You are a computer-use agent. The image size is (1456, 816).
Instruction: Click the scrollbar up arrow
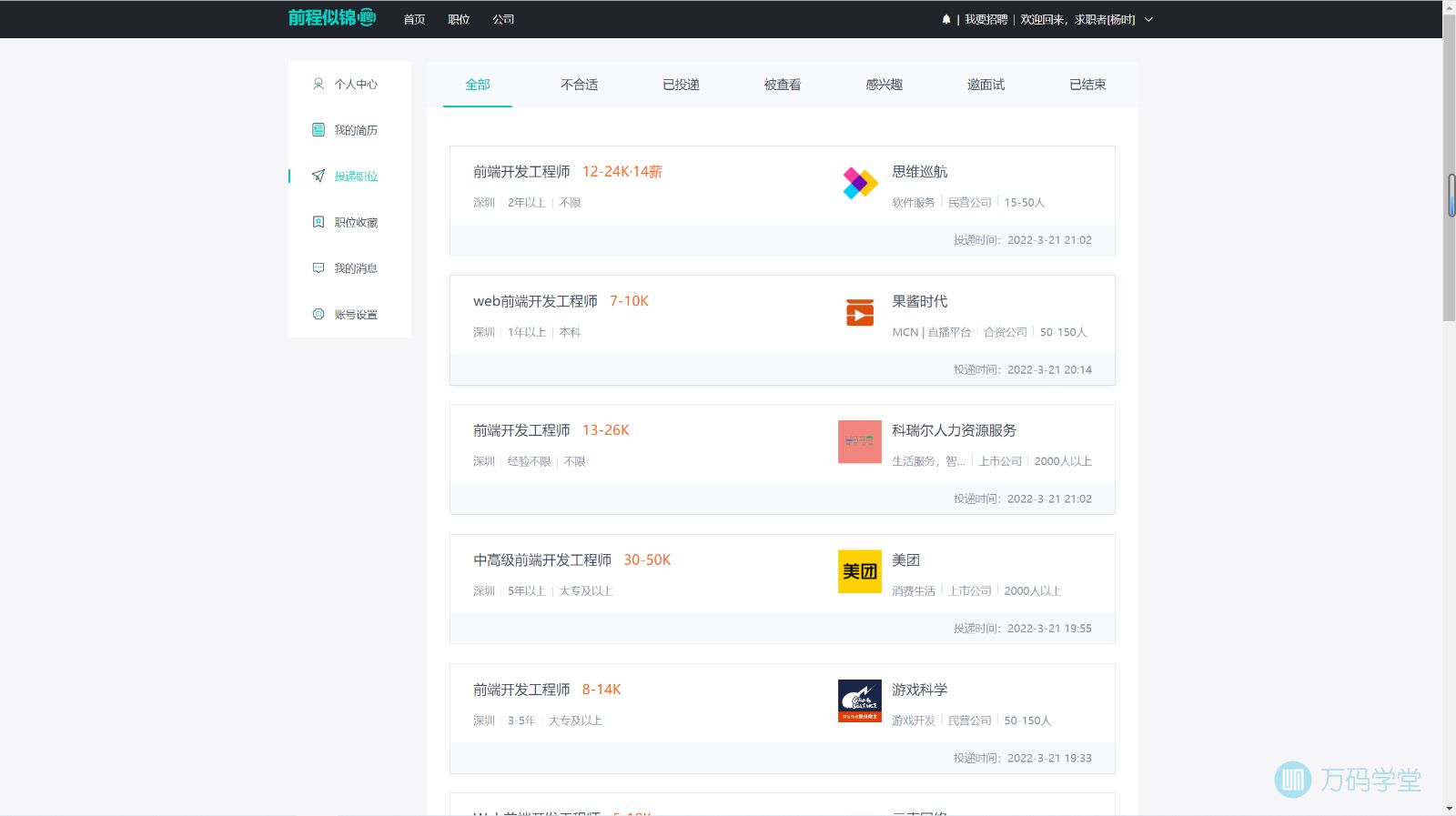click(x=1450, y=6)
